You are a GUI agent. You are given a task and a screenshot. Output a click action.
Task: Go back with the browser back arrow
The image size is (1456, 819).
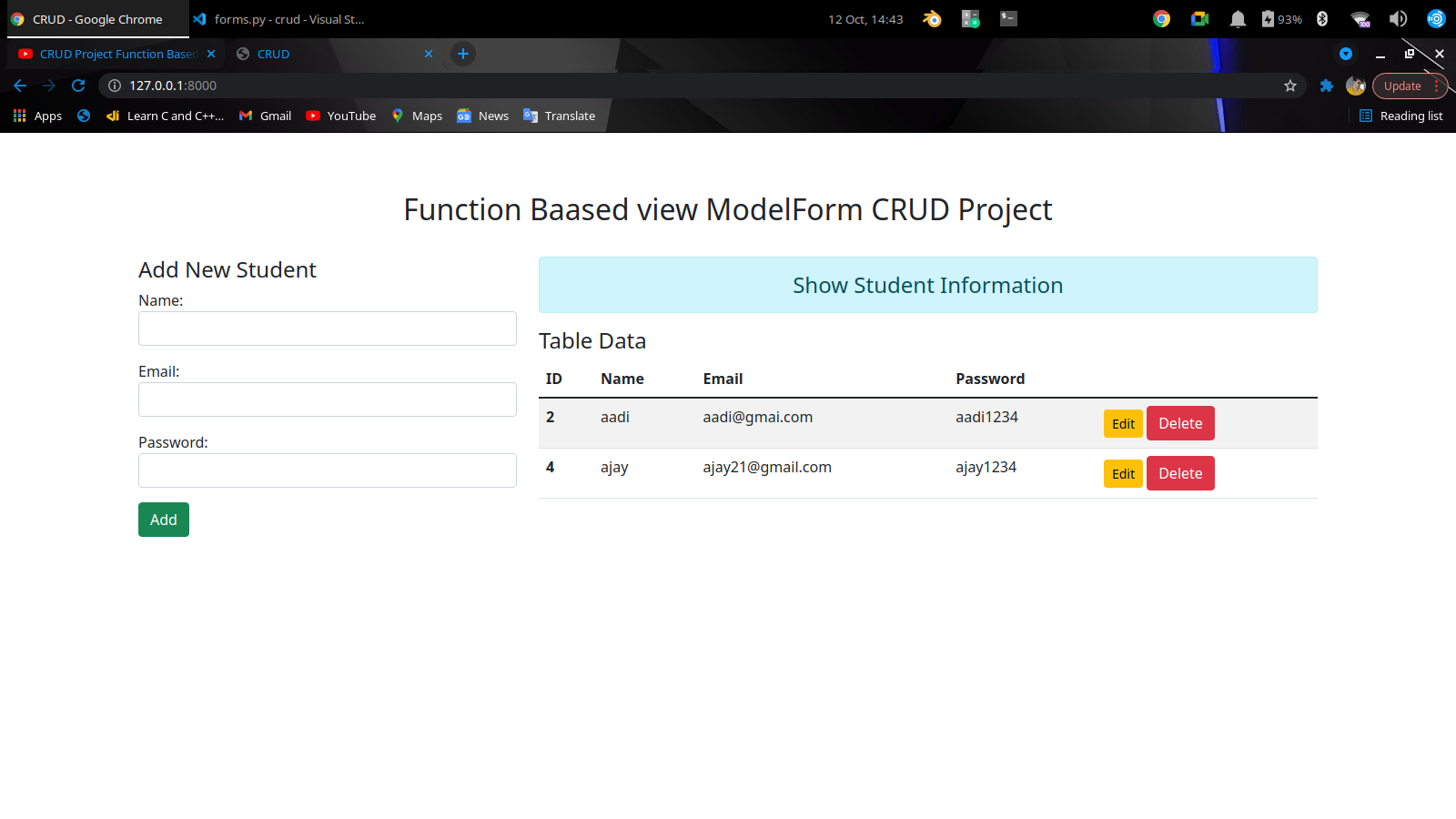20,86
